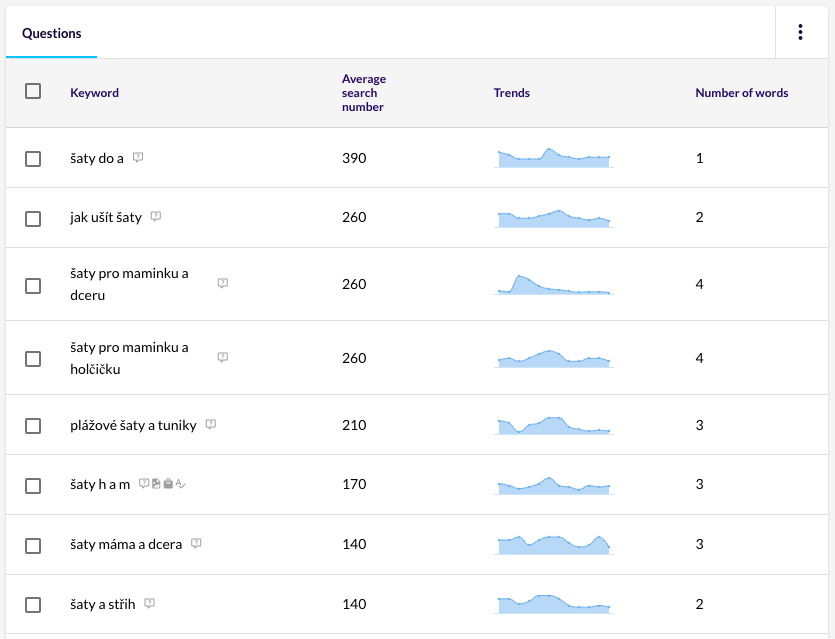835x639 pixels.
Task: Select keyword text "šaty pro maminku a dceru"
Action: (x=129, y=284)
